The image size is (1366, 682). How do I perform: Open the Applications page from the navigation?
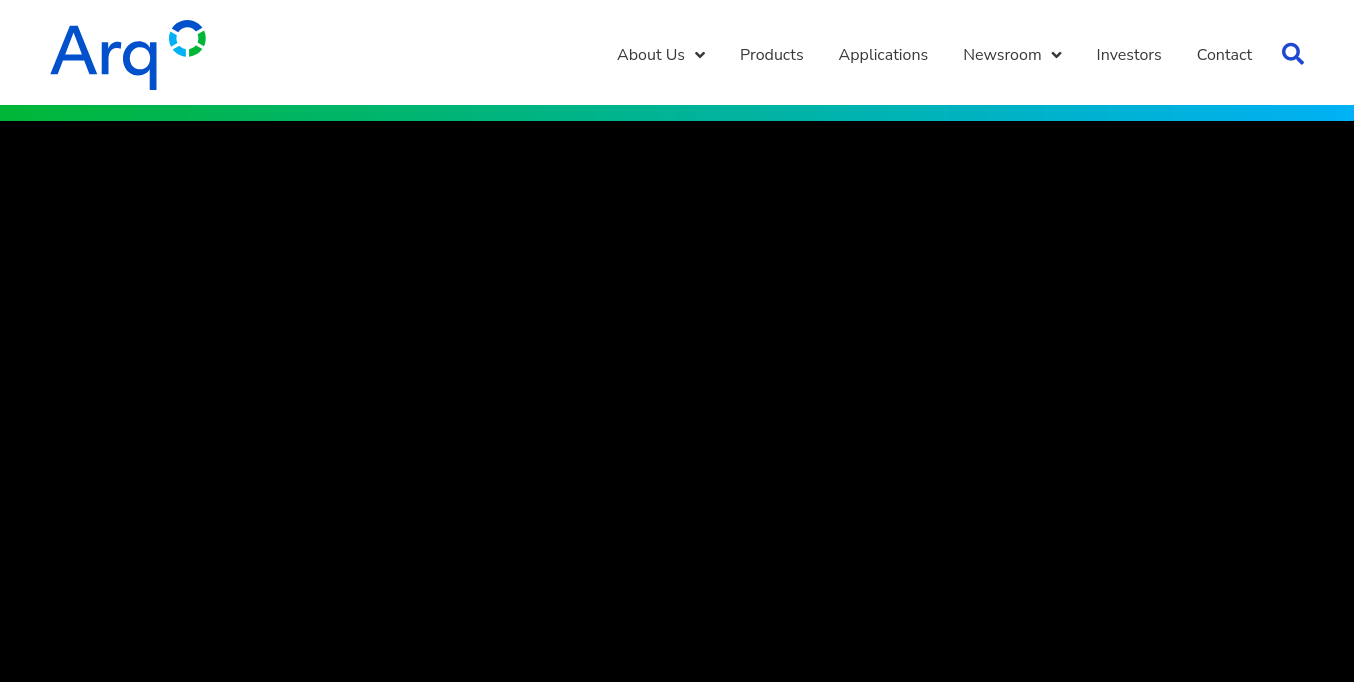[x=883, y=55]
